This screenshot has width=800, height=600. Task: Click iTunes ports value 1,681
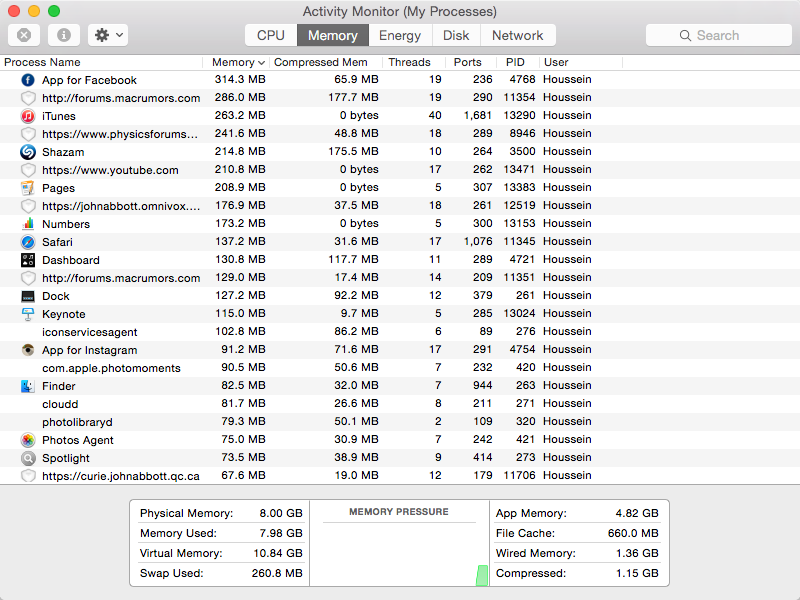tap(478, 115)
